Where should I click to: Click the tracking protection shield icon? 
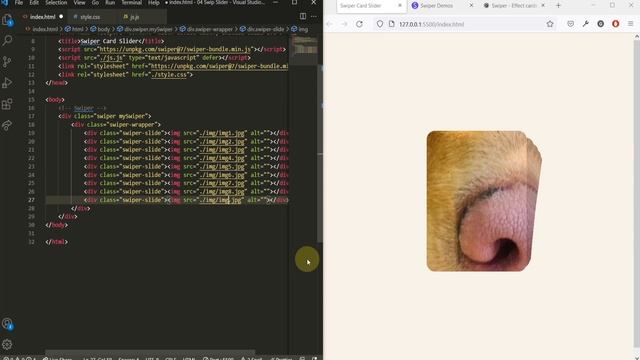380,24
